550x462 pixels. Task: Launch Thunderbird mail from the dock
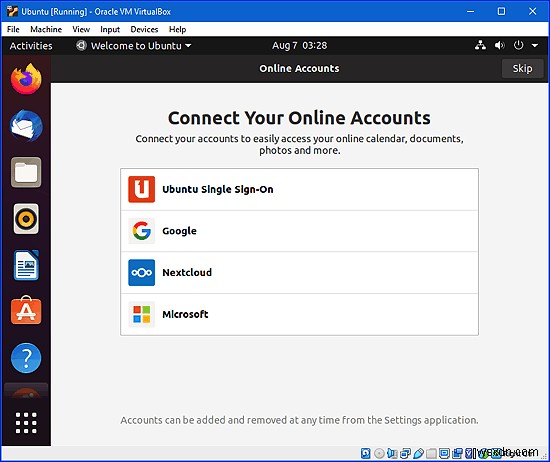tap(26, 126)
